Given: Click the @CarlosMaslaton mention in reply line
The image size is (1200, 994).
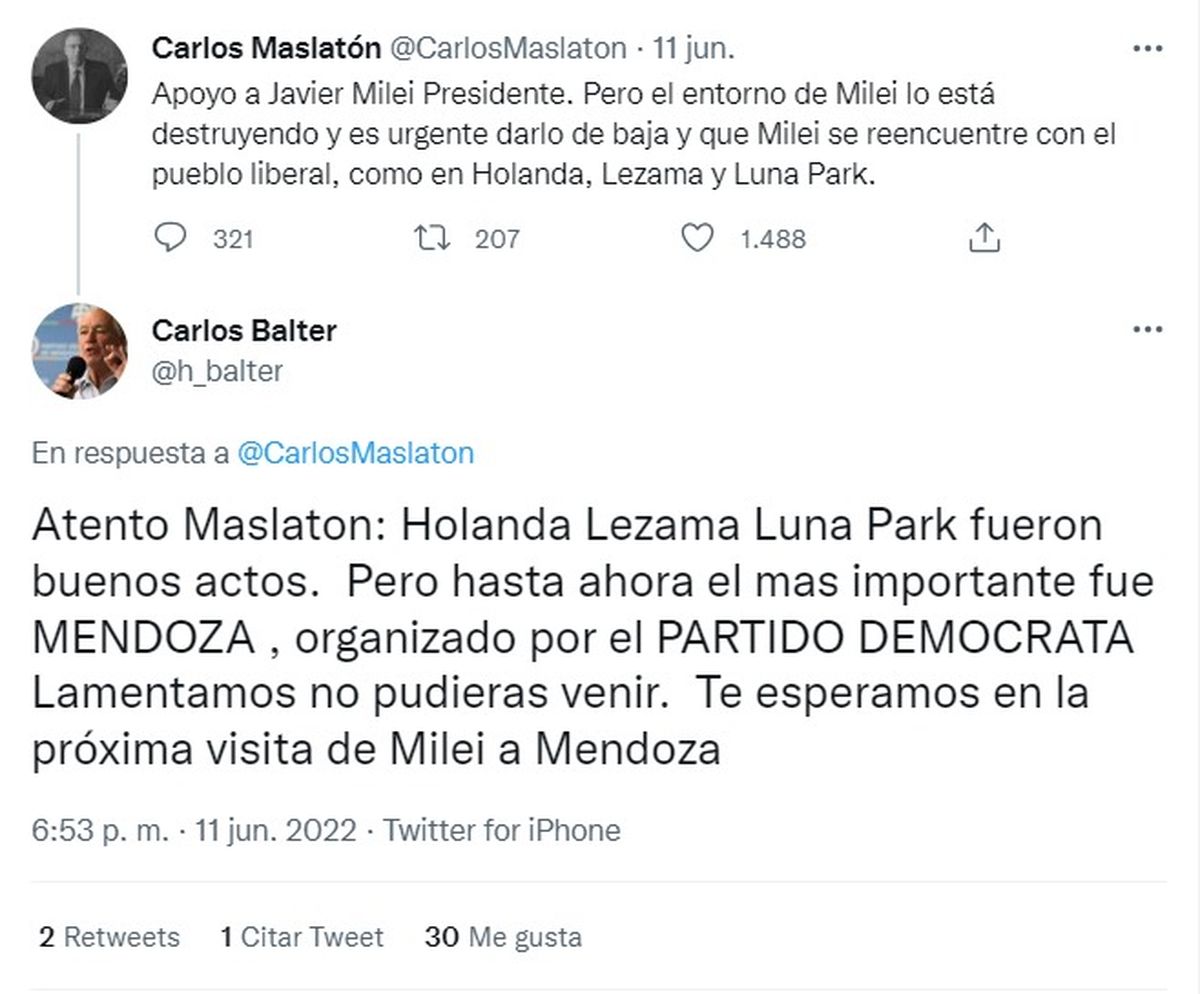Looking at the screenshot, I should (355, 453).
